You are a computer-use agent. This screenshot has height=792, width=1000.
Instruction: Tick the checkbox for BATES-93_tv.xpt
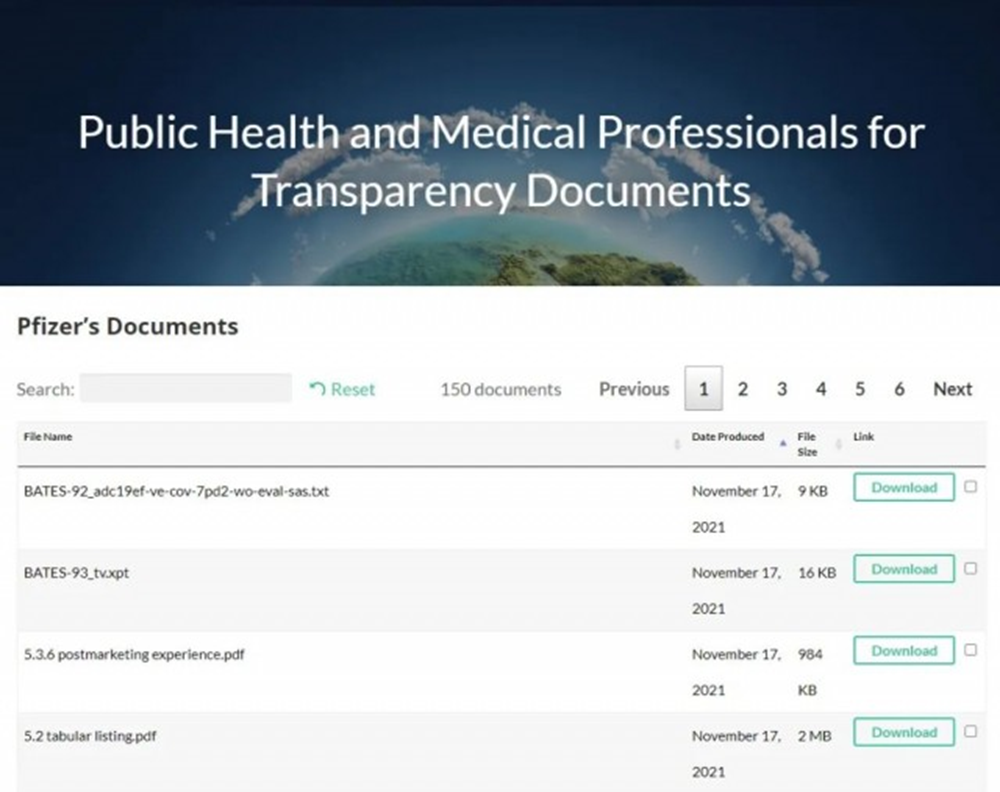click(x=970, y=568)
